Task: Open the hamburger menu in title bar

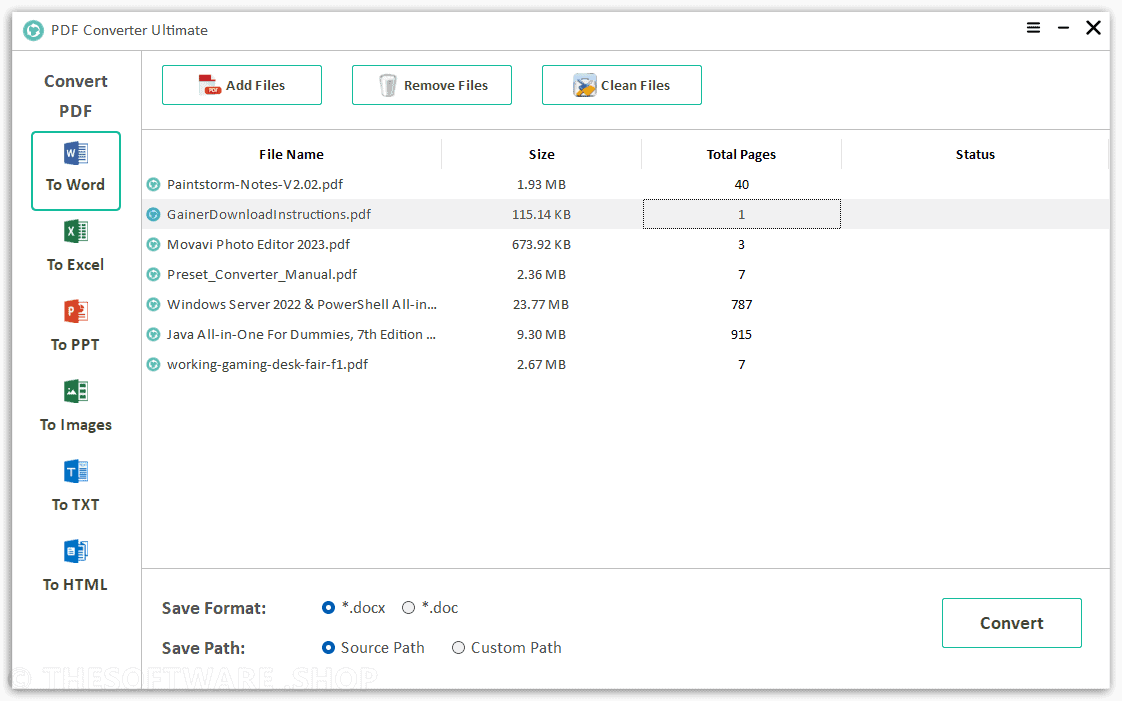Action: coord(1033,28)
